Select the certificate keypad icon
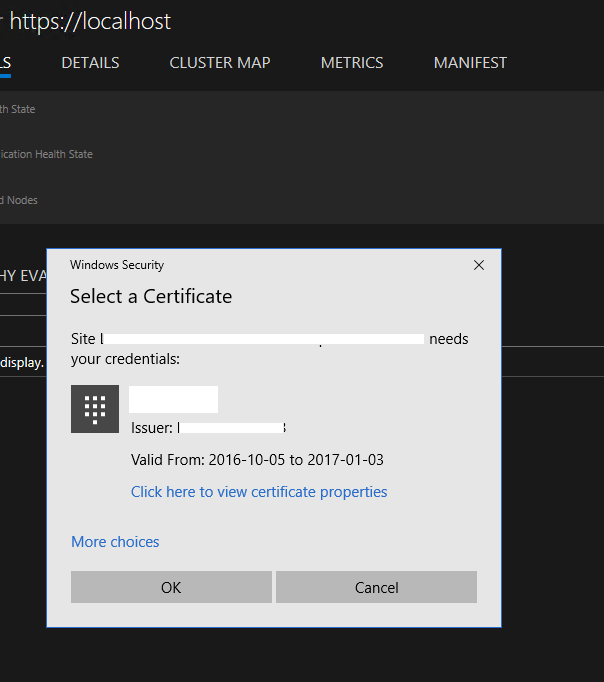This screenshot has height=682, width=604. click(95, 409)
